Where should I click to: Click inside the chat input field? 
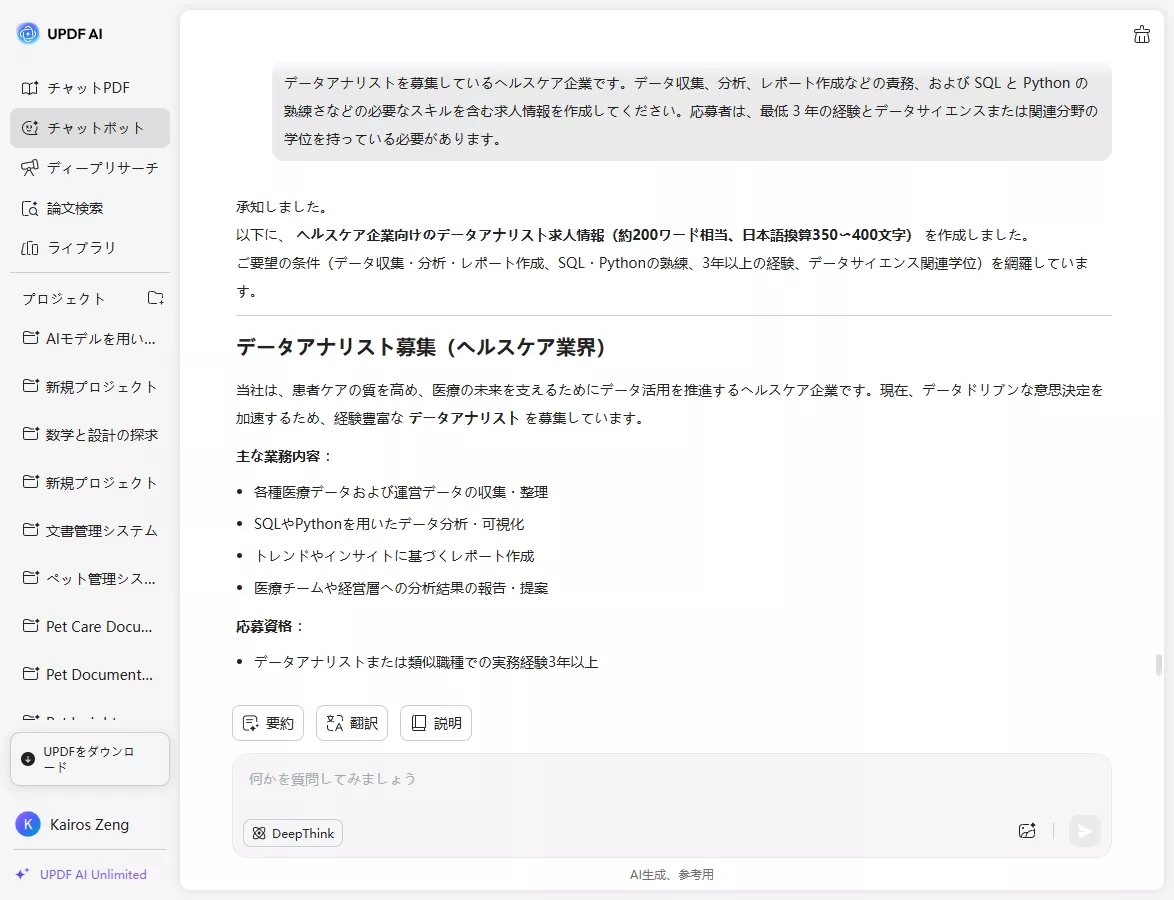click(600, 779)
